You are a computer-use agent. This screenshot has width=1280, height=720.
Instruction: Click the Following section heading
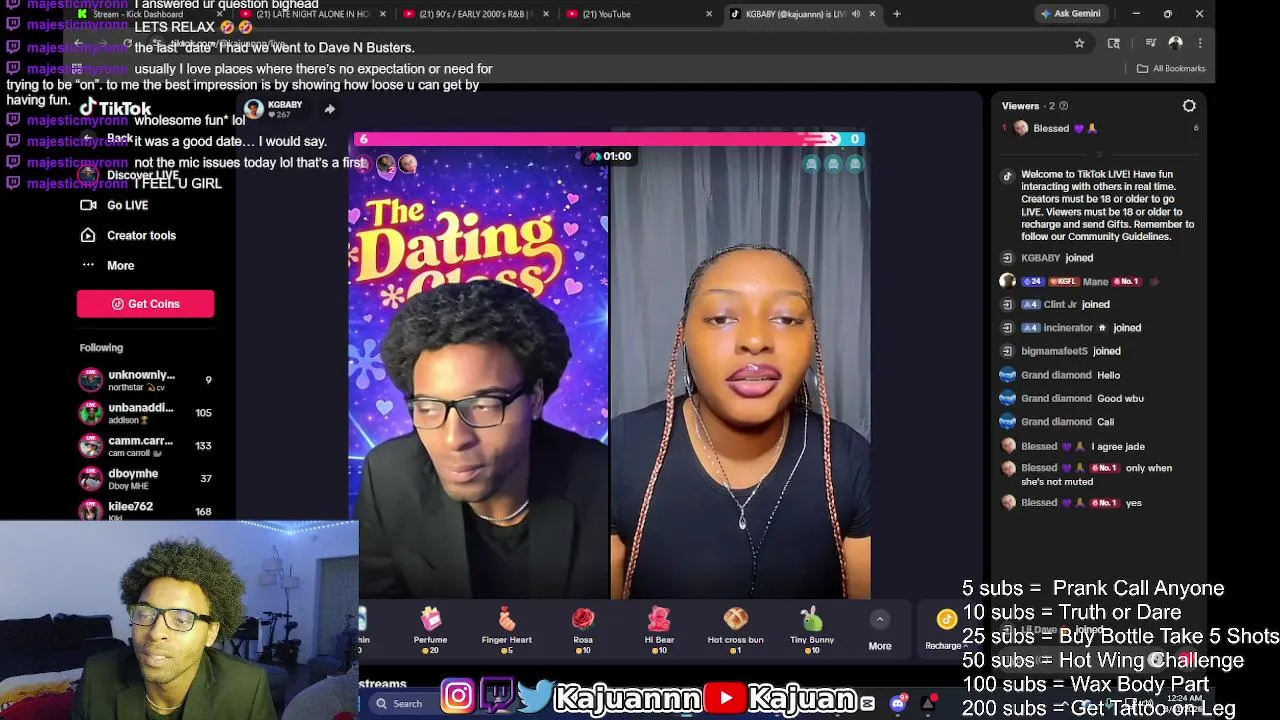click(101, 348)
